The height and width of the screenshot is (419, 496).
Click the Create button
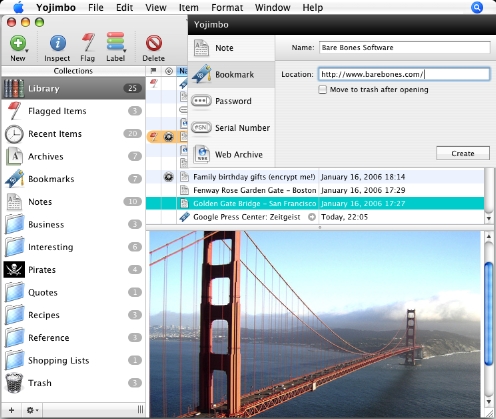tap(463, 153)
